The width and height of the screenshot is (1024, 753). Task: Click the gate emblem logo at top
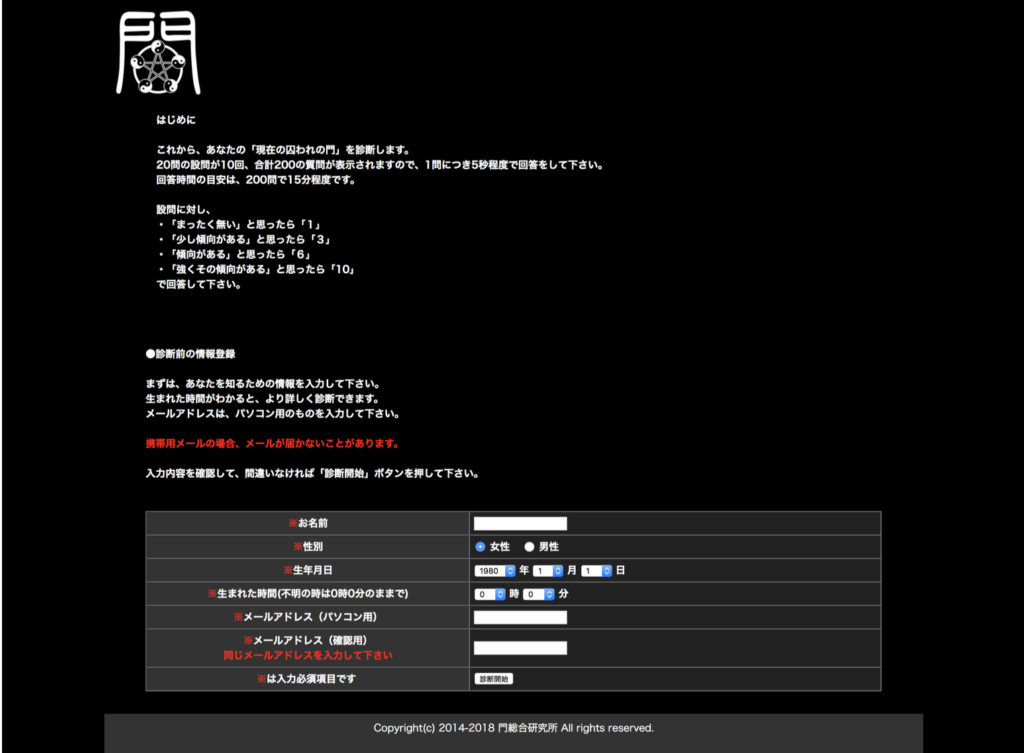157,53
